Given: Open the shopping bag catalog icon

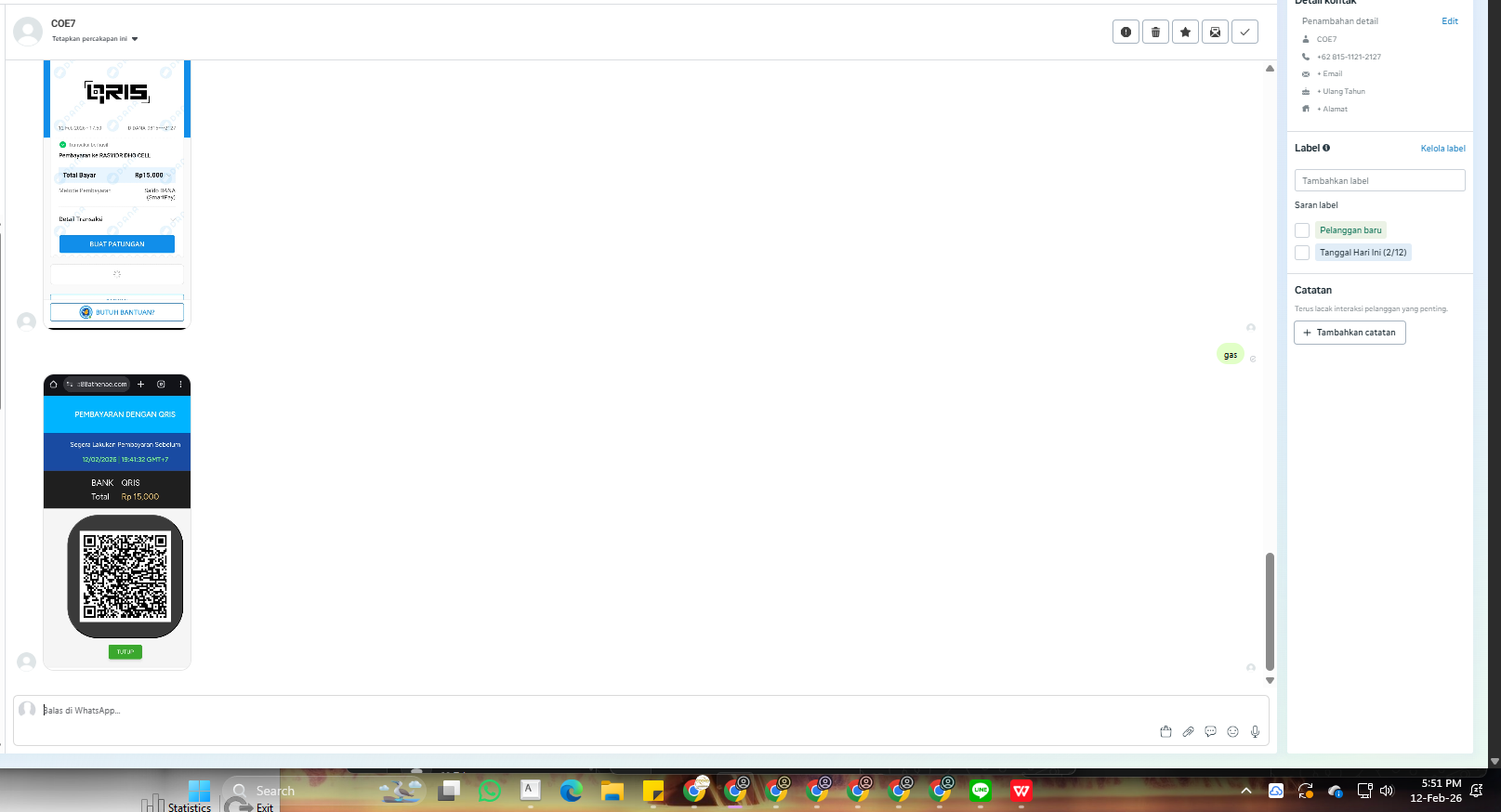Looking at the screenshot, I should tap(1165, 732).
